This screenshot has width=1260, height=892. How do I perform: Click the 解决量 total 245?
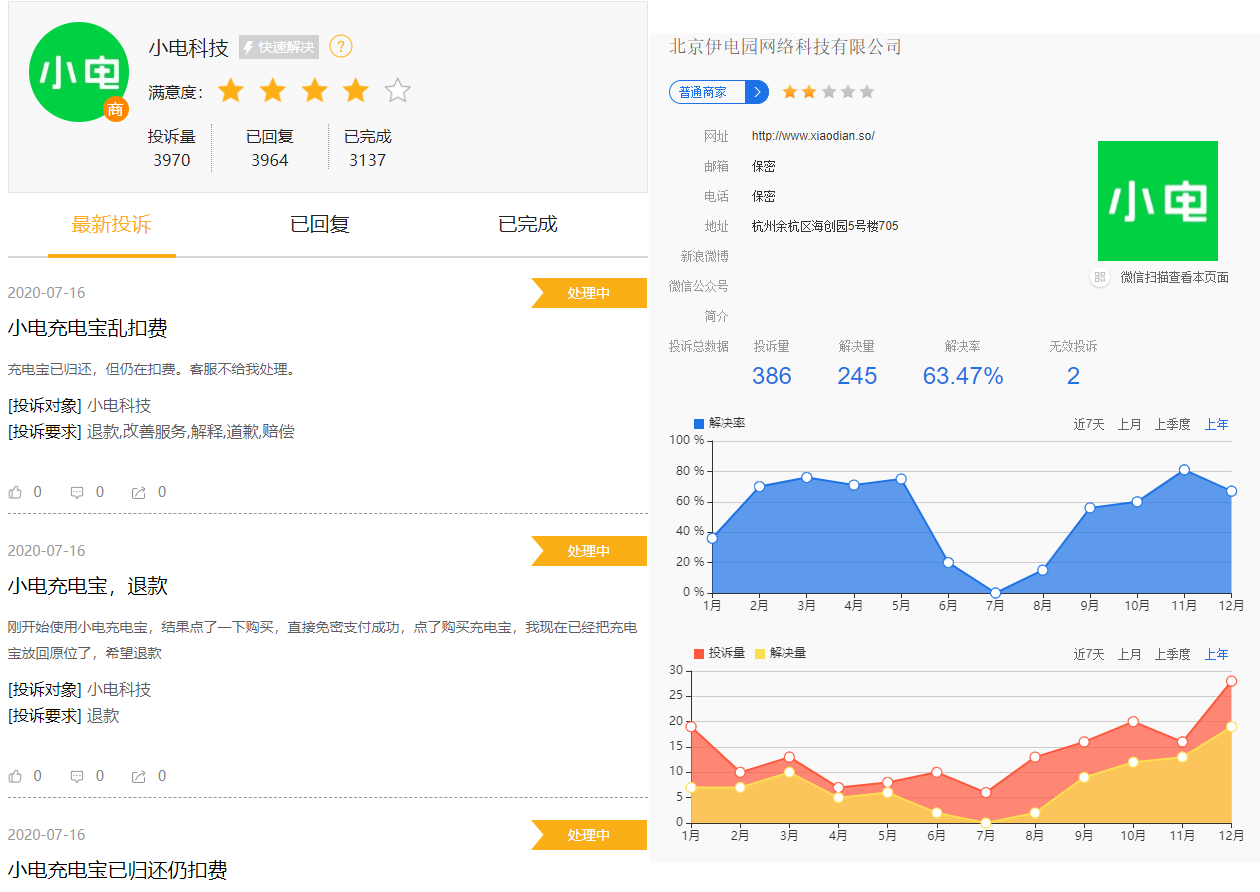pyautogui.click(x=857, y=376)
